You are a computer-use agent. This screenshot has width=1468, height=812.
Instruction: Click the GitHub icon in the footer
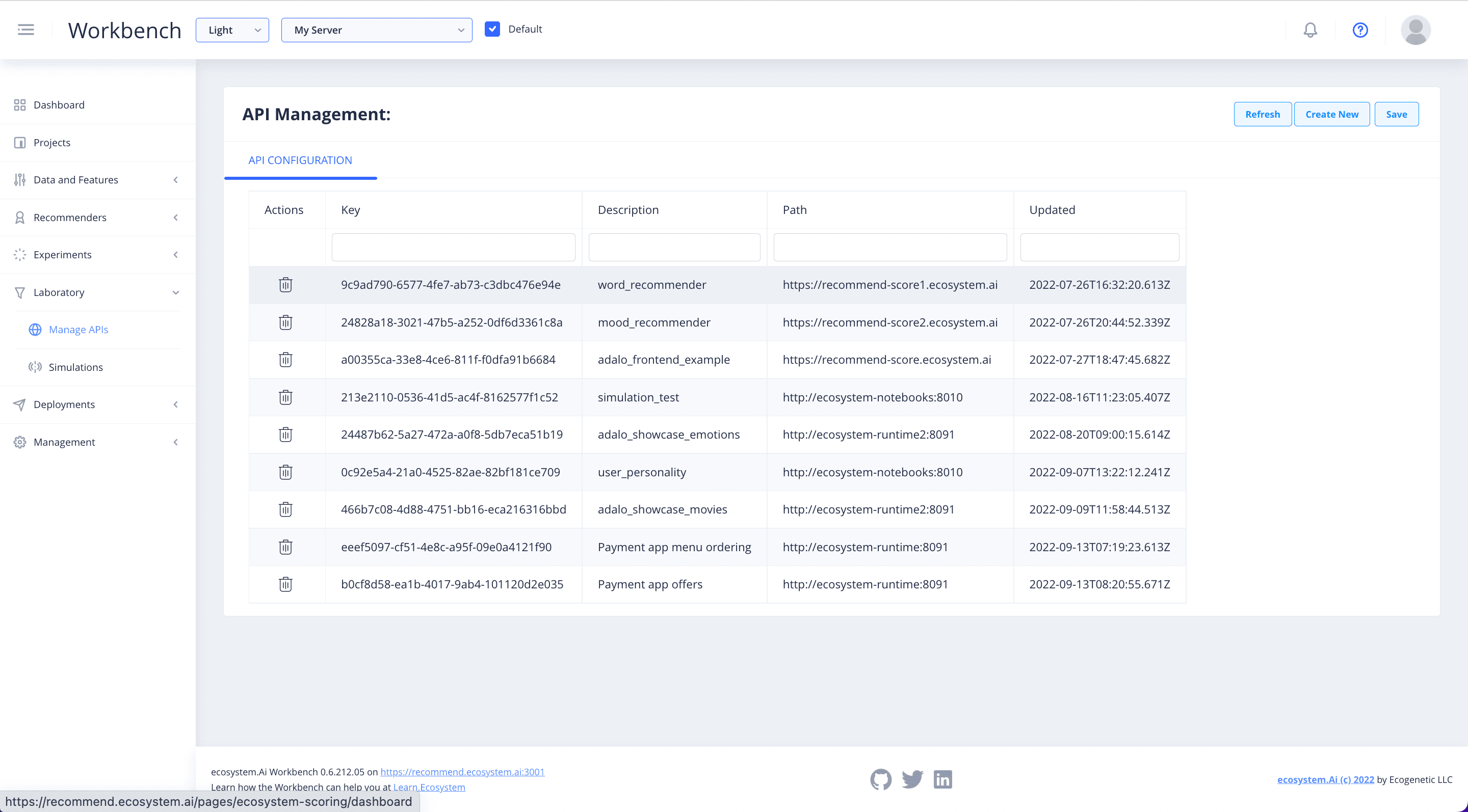pyautogui.click(x=880, y=779)
